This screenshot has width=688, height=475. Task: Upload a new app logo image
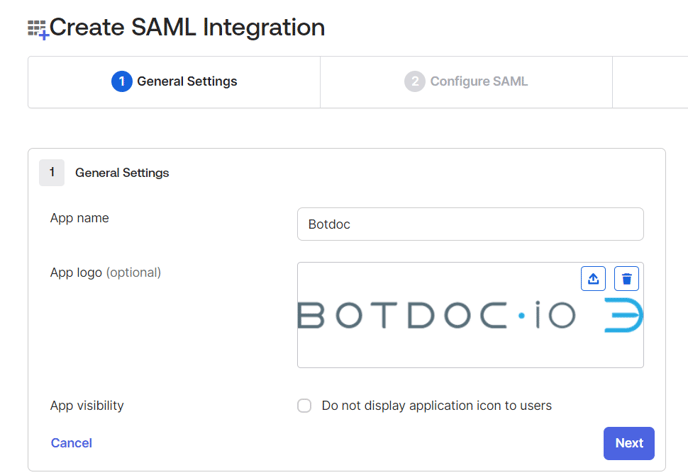pos(593,278)
